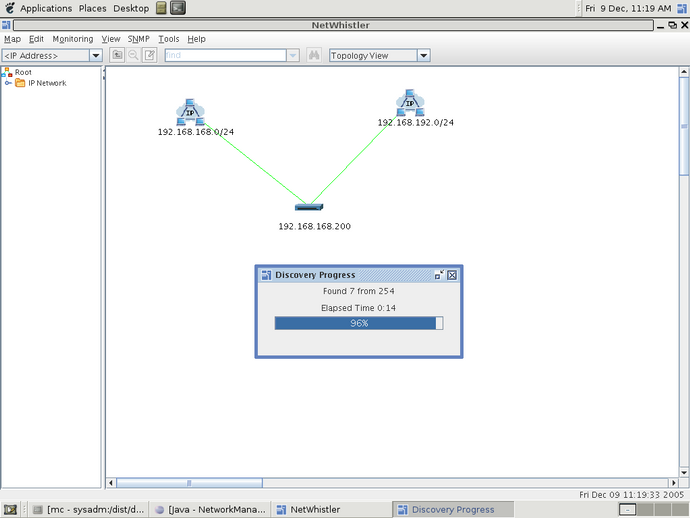Click the horizontal scrollbar thumb of map

pyautogui.click(x=189, y=483)
